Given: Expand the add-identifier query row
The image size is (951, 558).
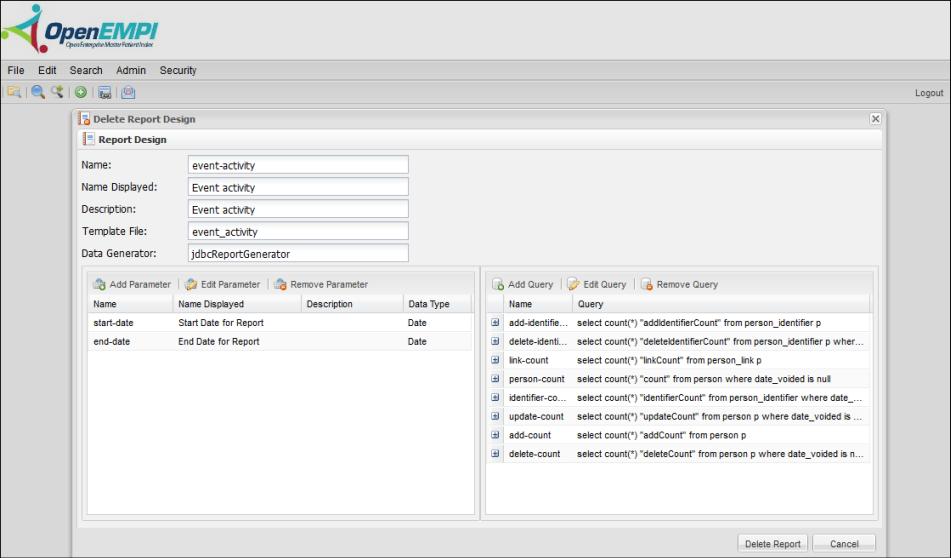Looking at the screenshot, I should coord(496,323).
